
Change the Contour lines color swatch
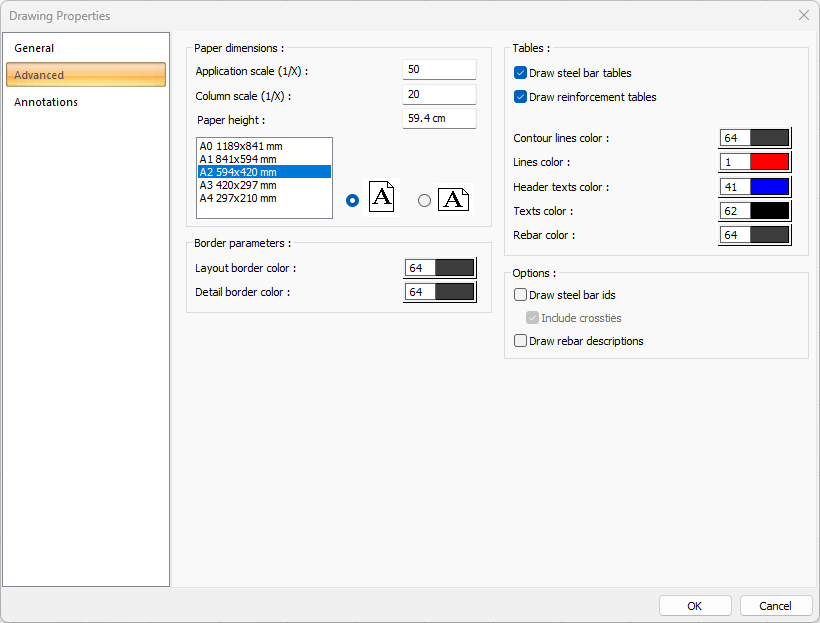(x=769, y=138)
